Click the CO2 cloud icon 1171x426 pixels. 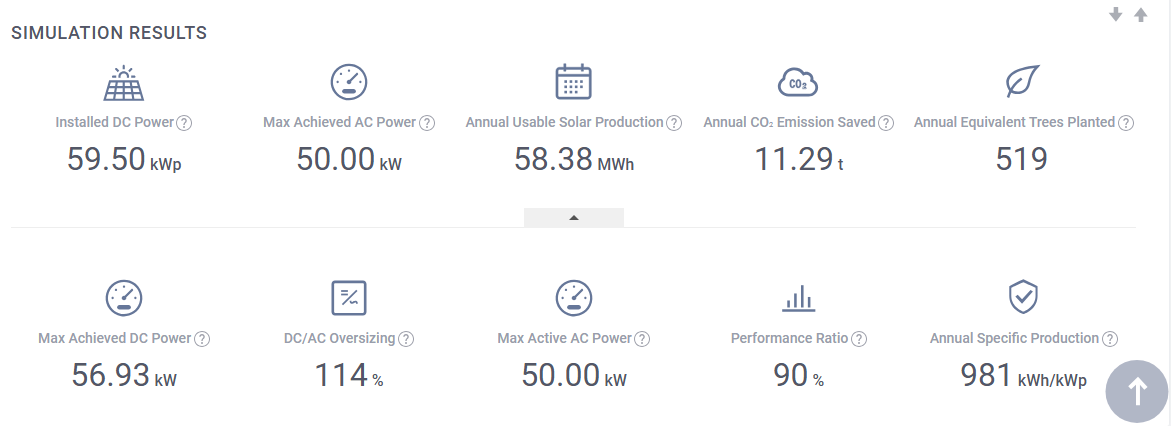(797, 83)
